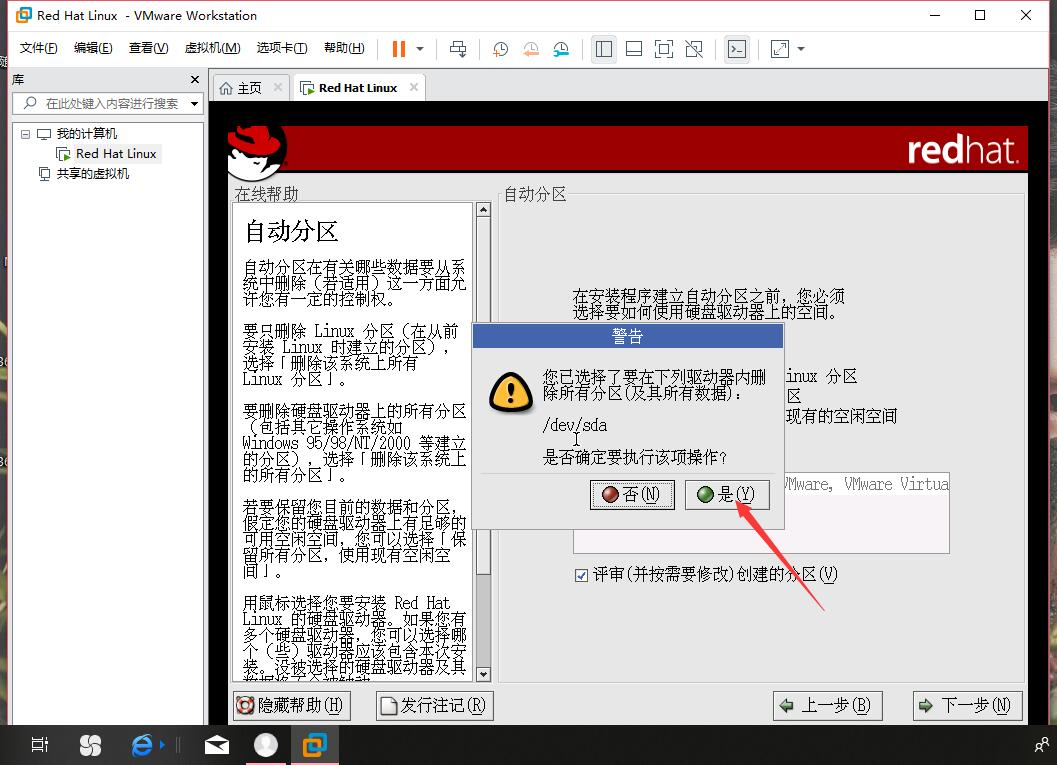Click 是(Y) in the warning dialog
This screenshot has height=765, width=1057.
coord(727,495)
